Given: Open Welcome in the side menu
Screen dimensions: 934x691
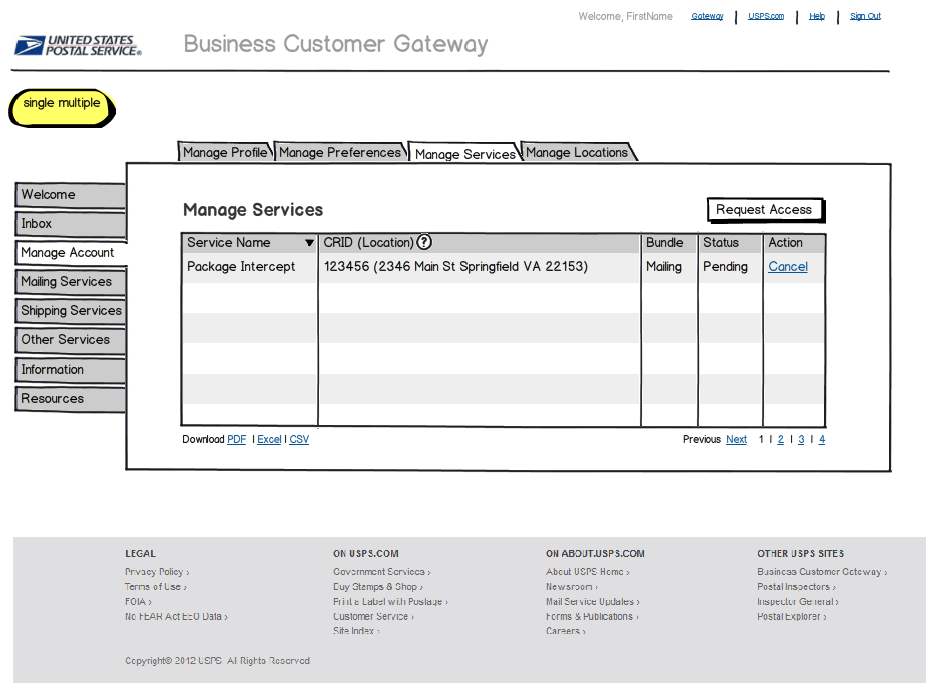Looking at the screenshot, I should point(70,195).
